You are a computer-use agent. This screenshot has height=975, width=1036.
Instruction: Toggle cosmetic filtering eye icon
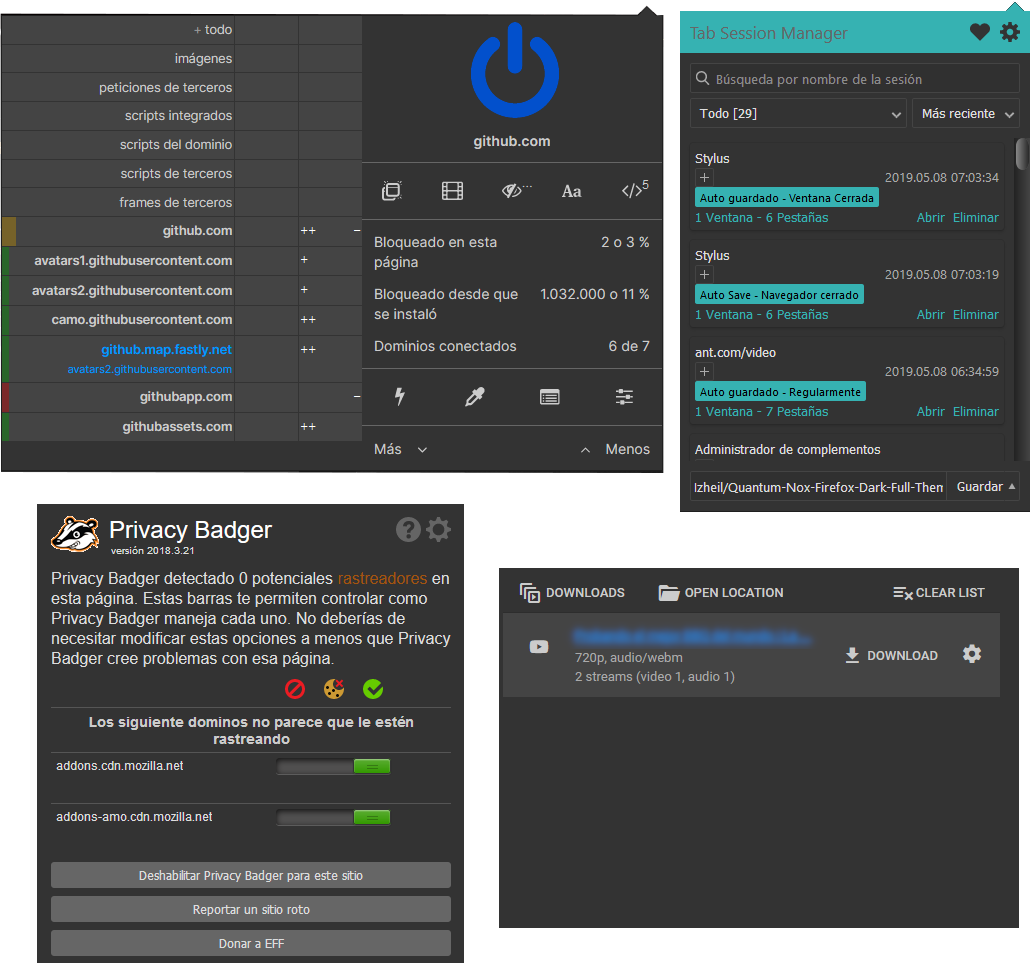click(515, 191)
